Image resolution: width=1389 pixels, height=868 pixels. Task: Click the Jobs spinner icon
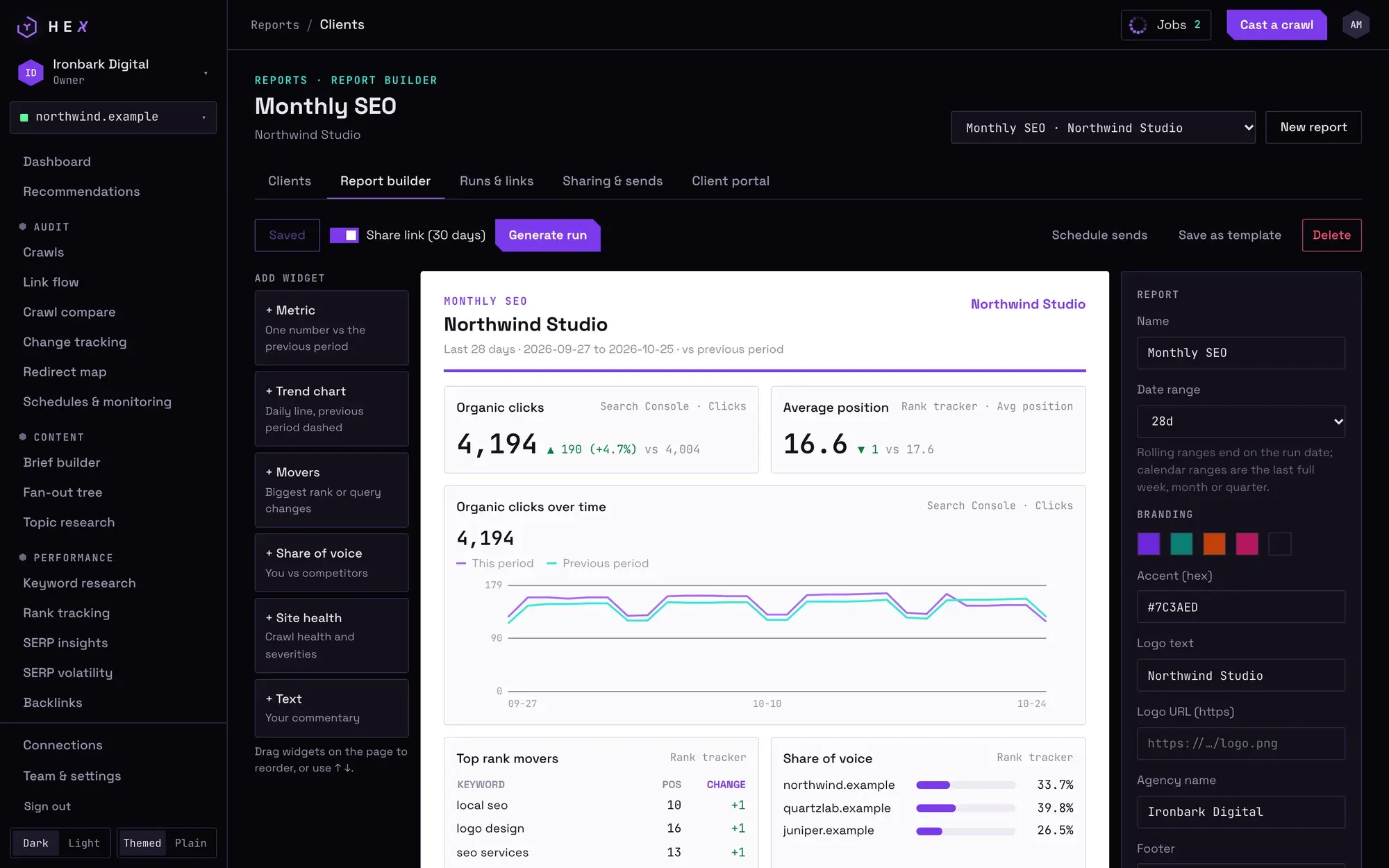1138,25
